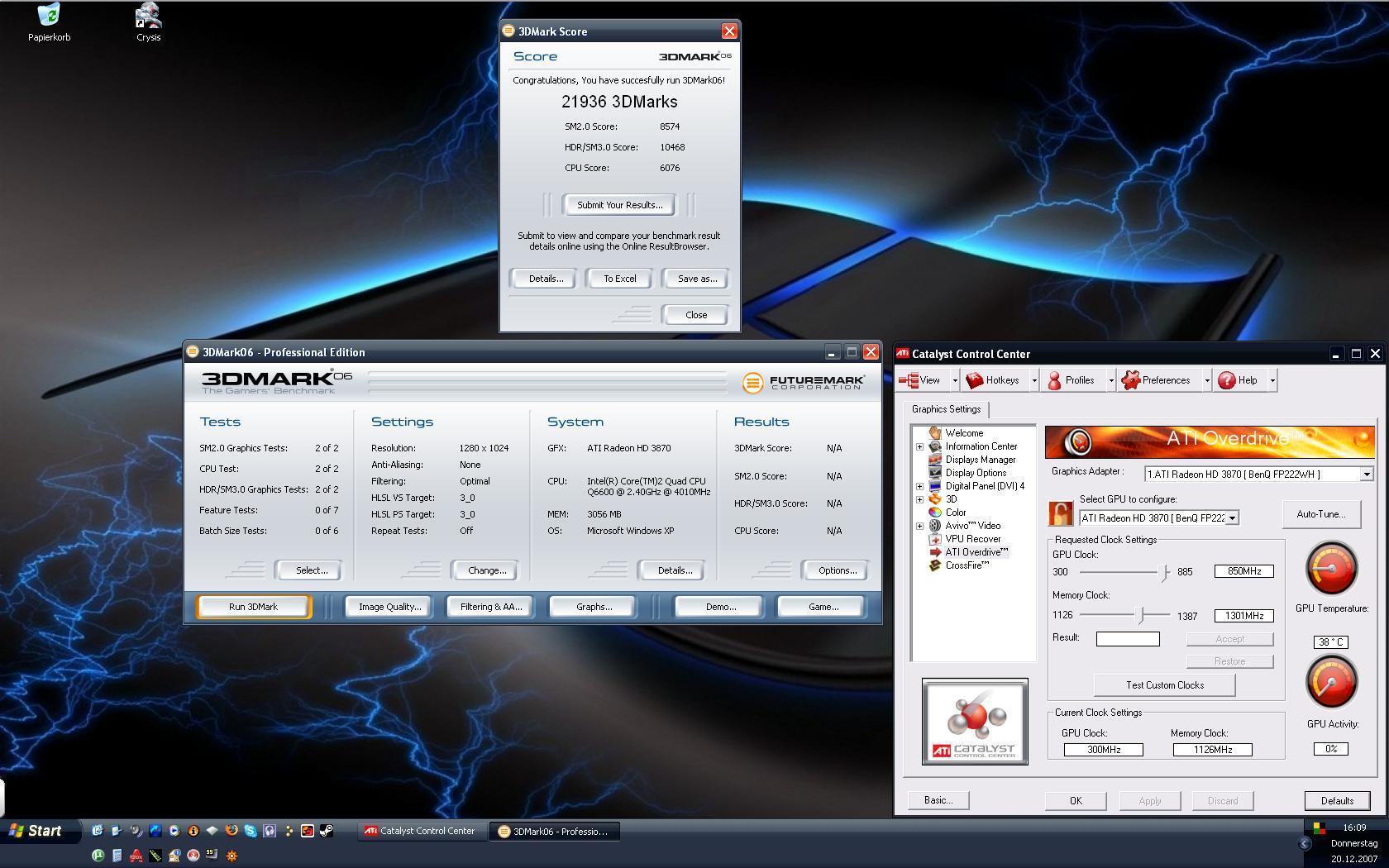Screen dimensions: 1389x868
Task: Click To Excel in score window
Action: tap(619, 279)
